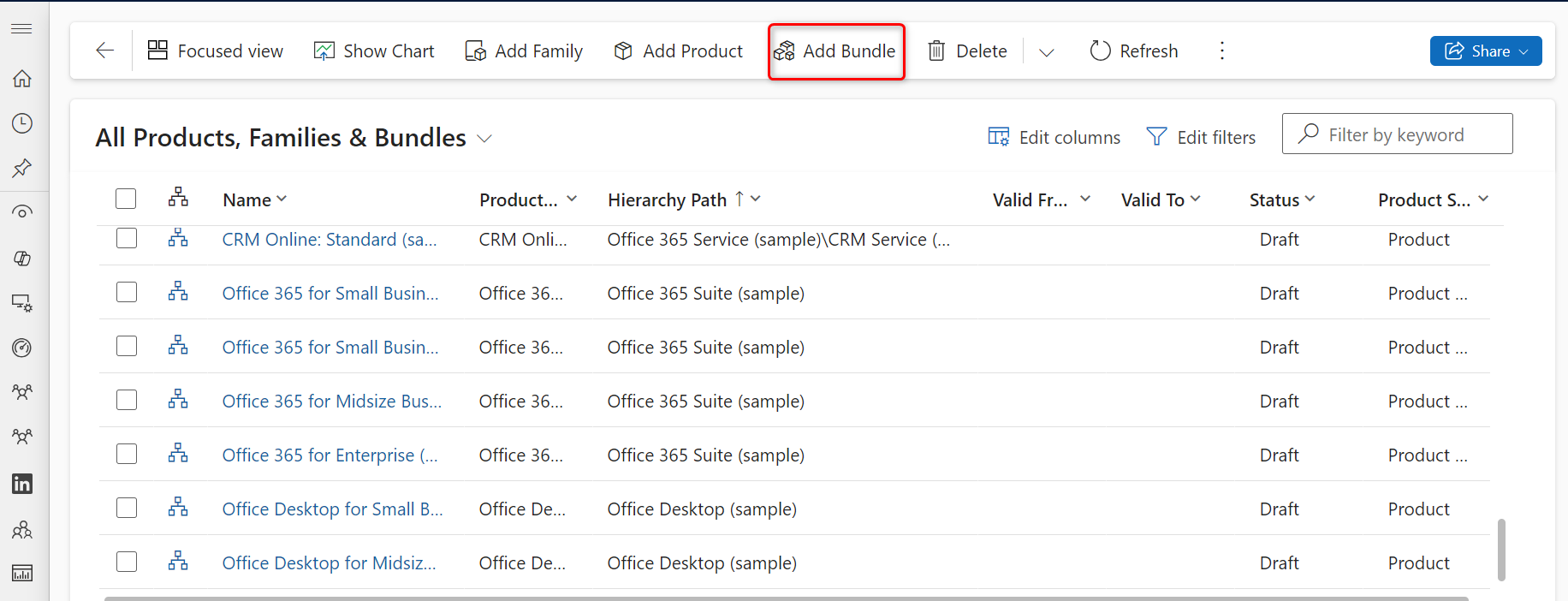1568x601 pixels.
Task: Click Show Chart in the command bar
Action: click(x=374, y=51)
